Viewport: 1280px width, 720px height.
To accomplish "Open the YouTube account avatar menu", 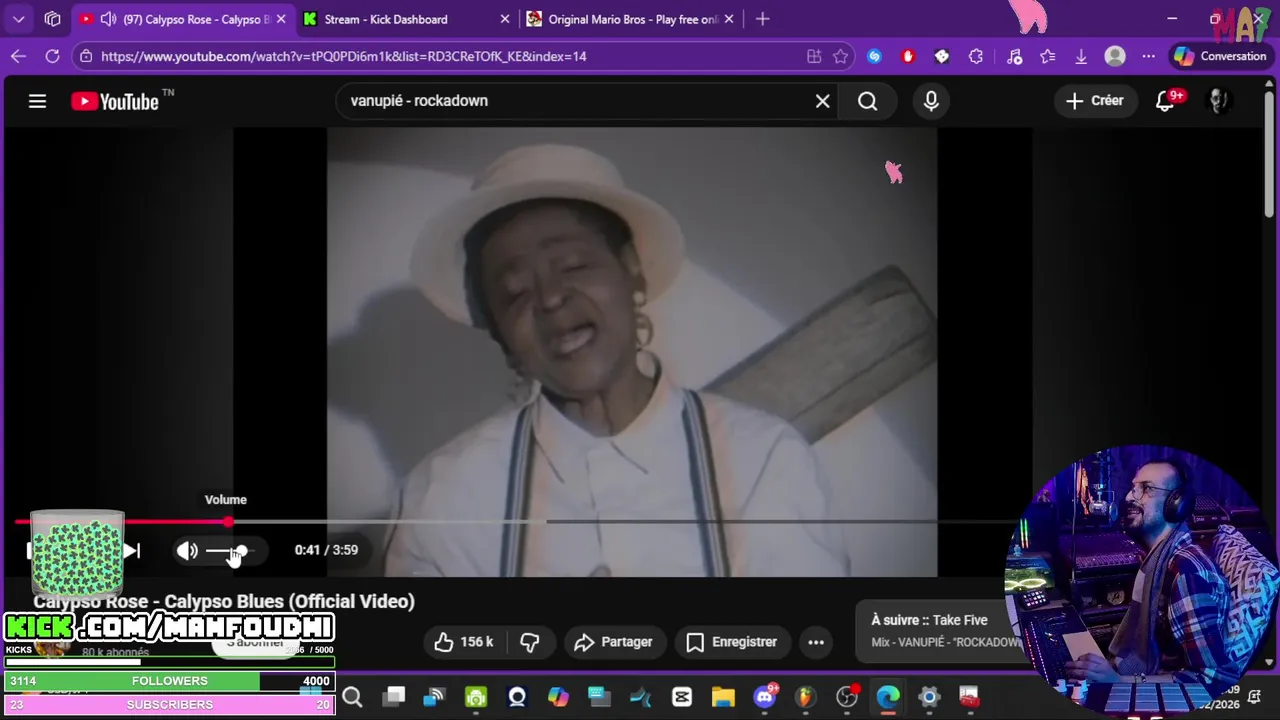I will pos(1218,101).
